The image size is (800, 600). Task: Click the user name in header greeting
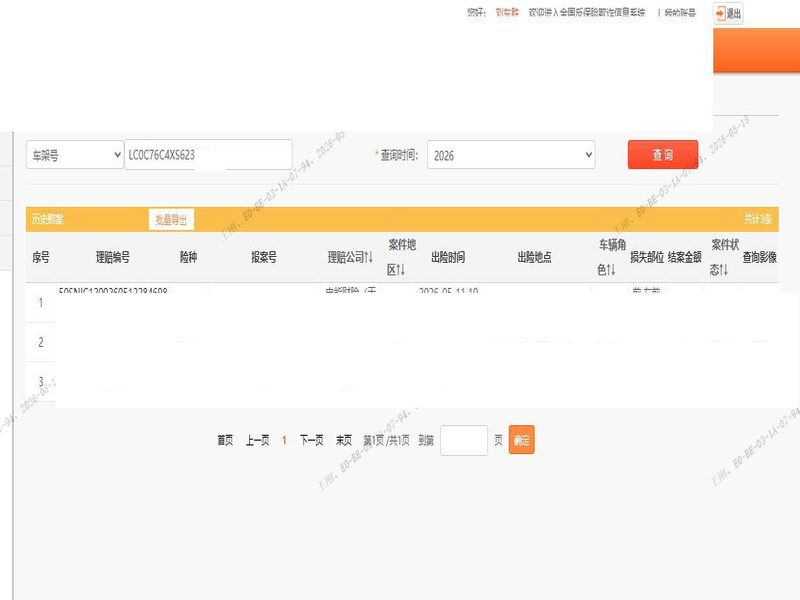tap(507, 12)
